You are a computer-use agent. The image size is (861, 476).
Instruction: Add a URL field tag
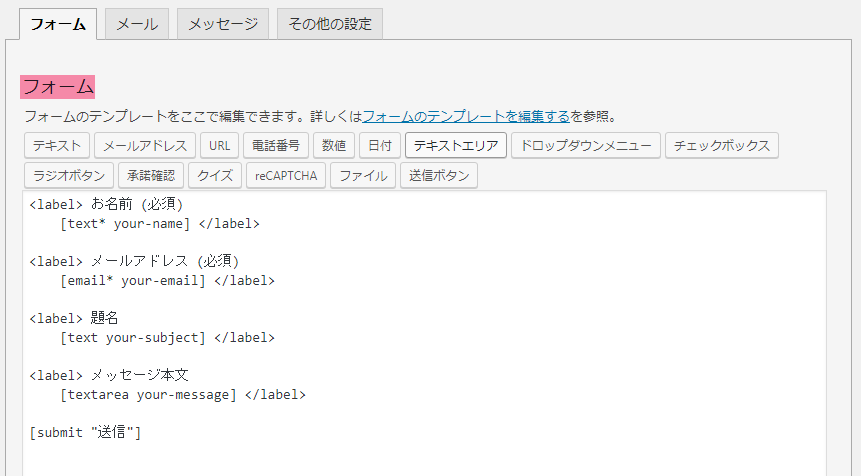(x=220, y=145)
